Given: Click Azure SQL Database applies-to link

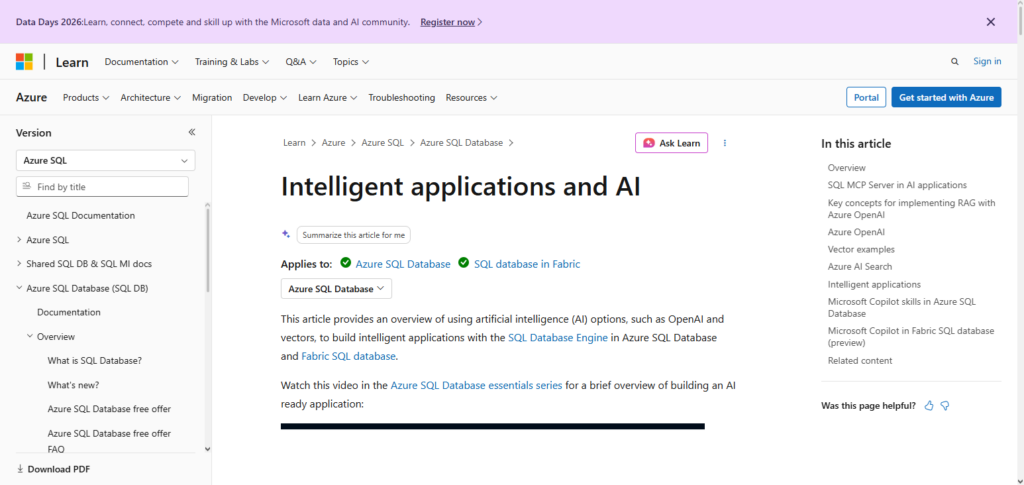Looking at the screenshot, I should click(x=403, y=264).
